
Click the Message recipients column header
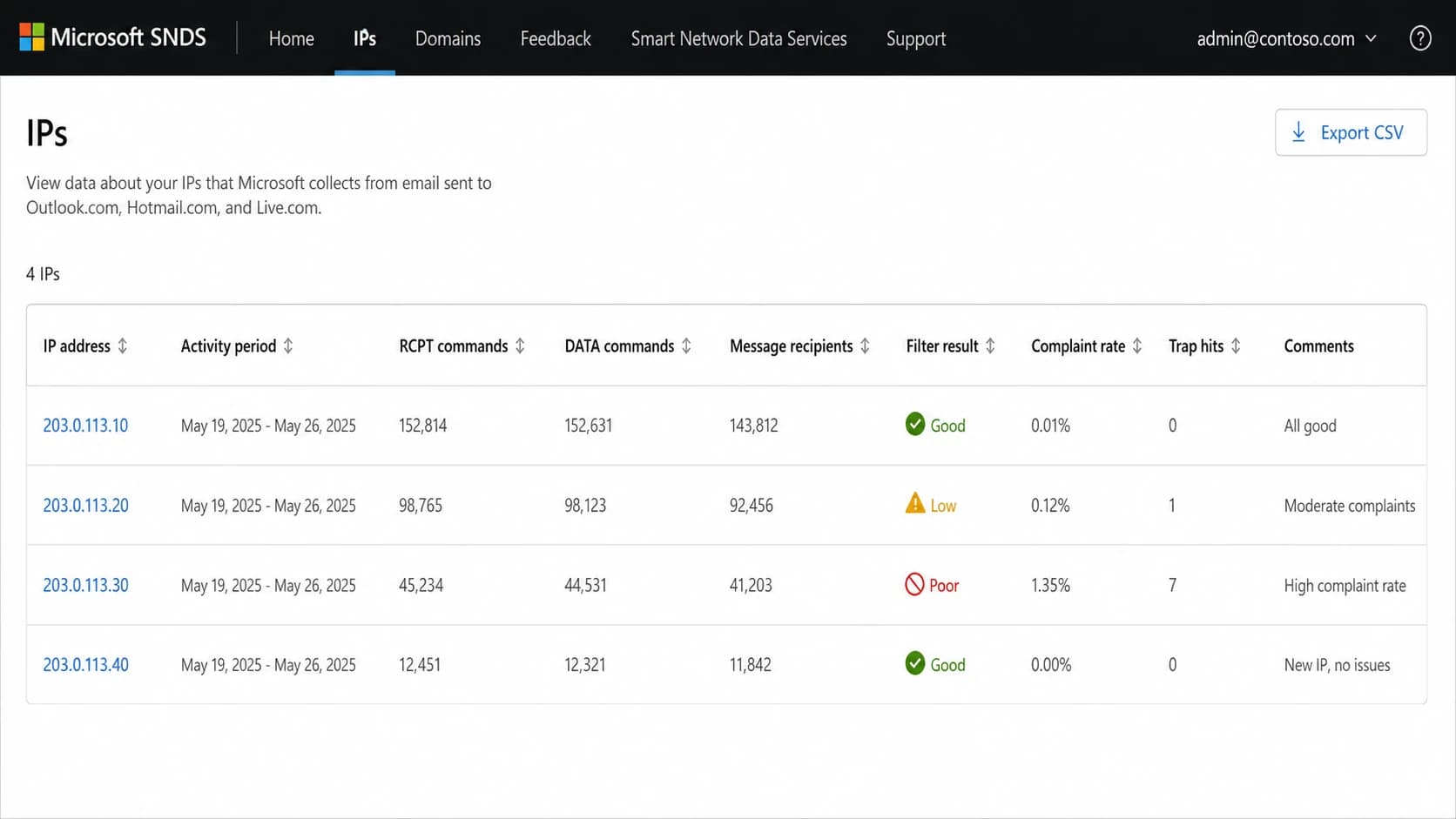coord(791,346)
